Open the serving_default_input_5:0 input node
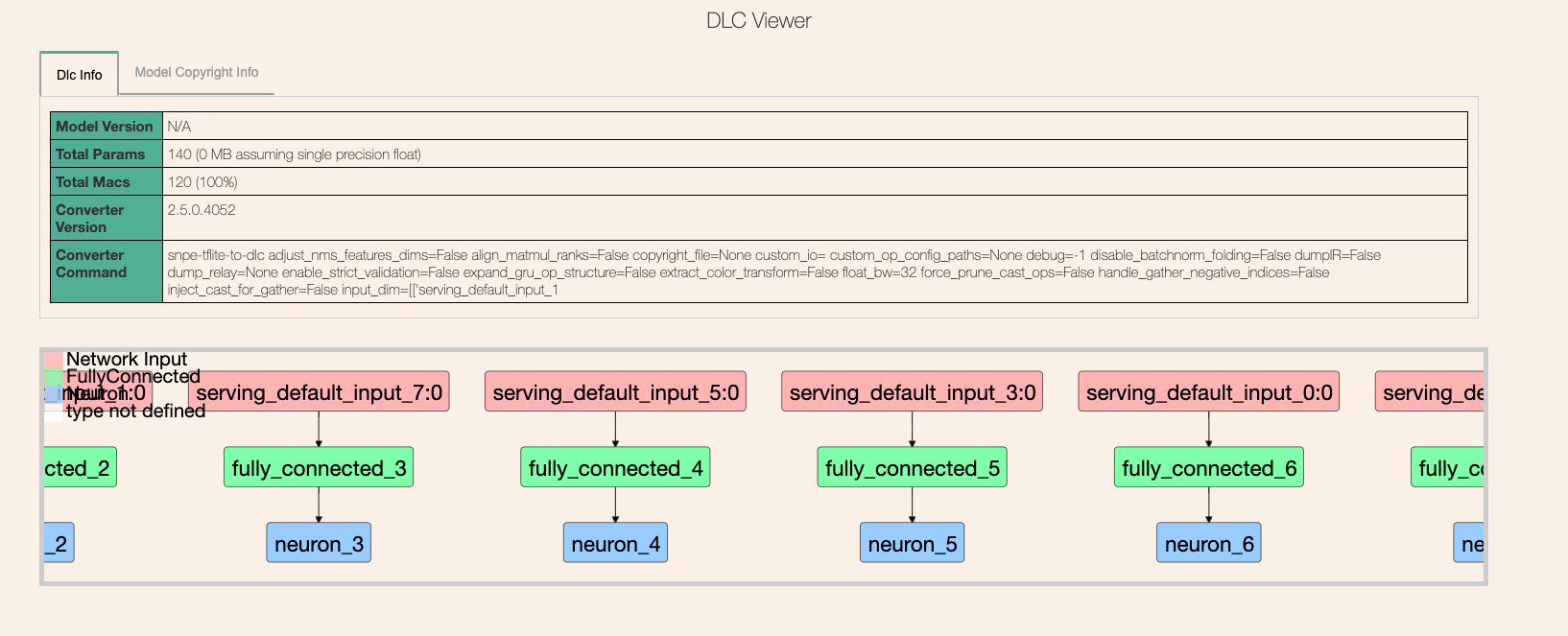The image size is (1568, 636). point(615,391)
